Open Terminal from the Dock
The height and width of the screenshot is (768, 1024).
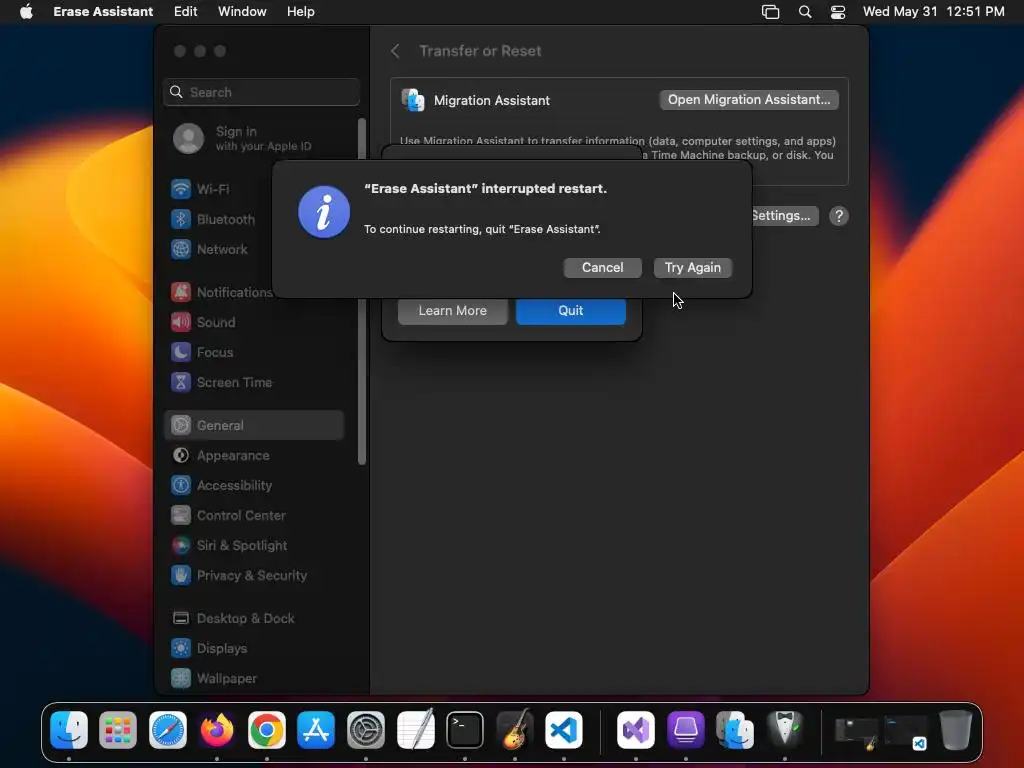pos(465,730)
